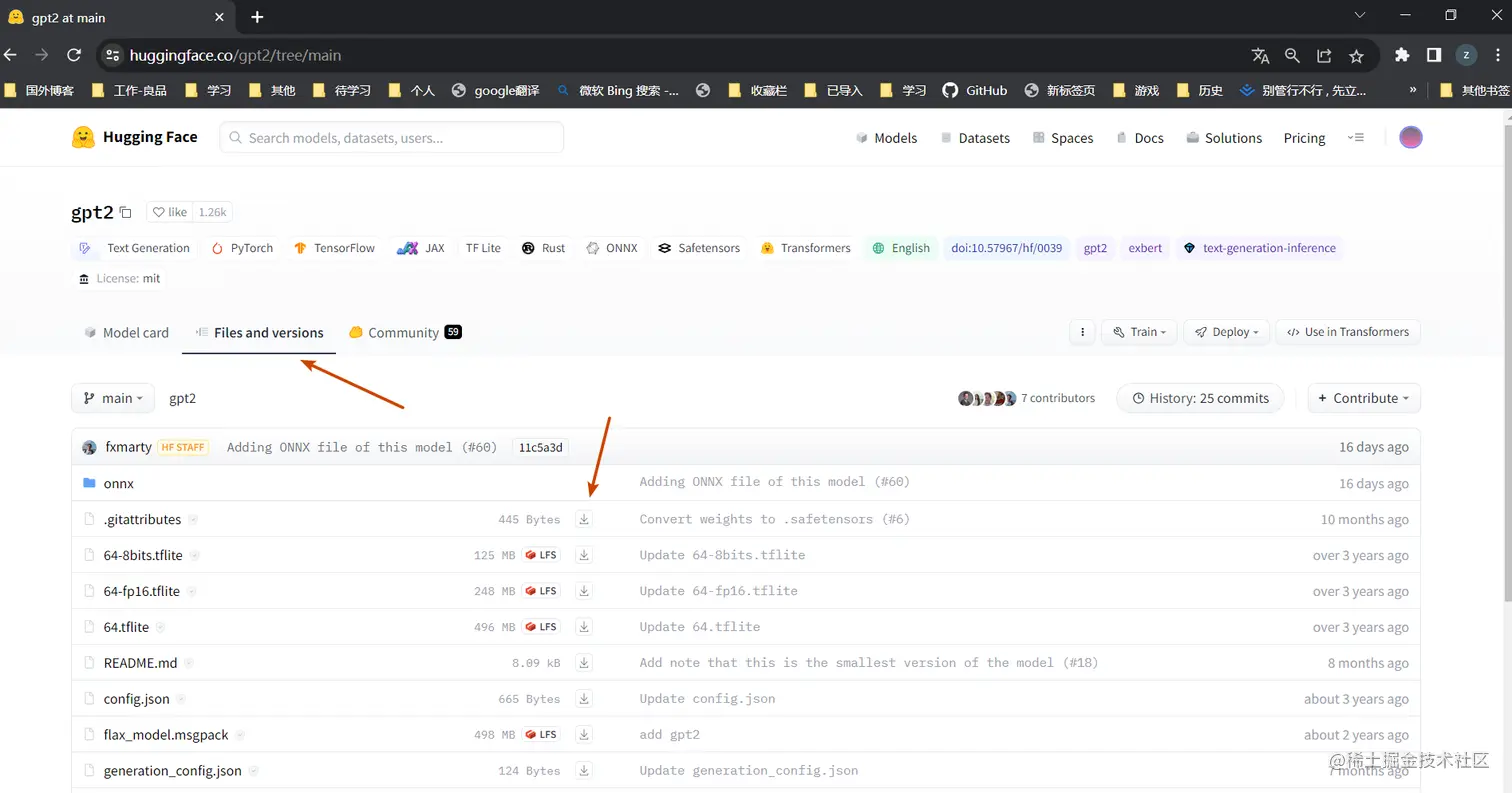Open the onnx folder

click(118, 483)
